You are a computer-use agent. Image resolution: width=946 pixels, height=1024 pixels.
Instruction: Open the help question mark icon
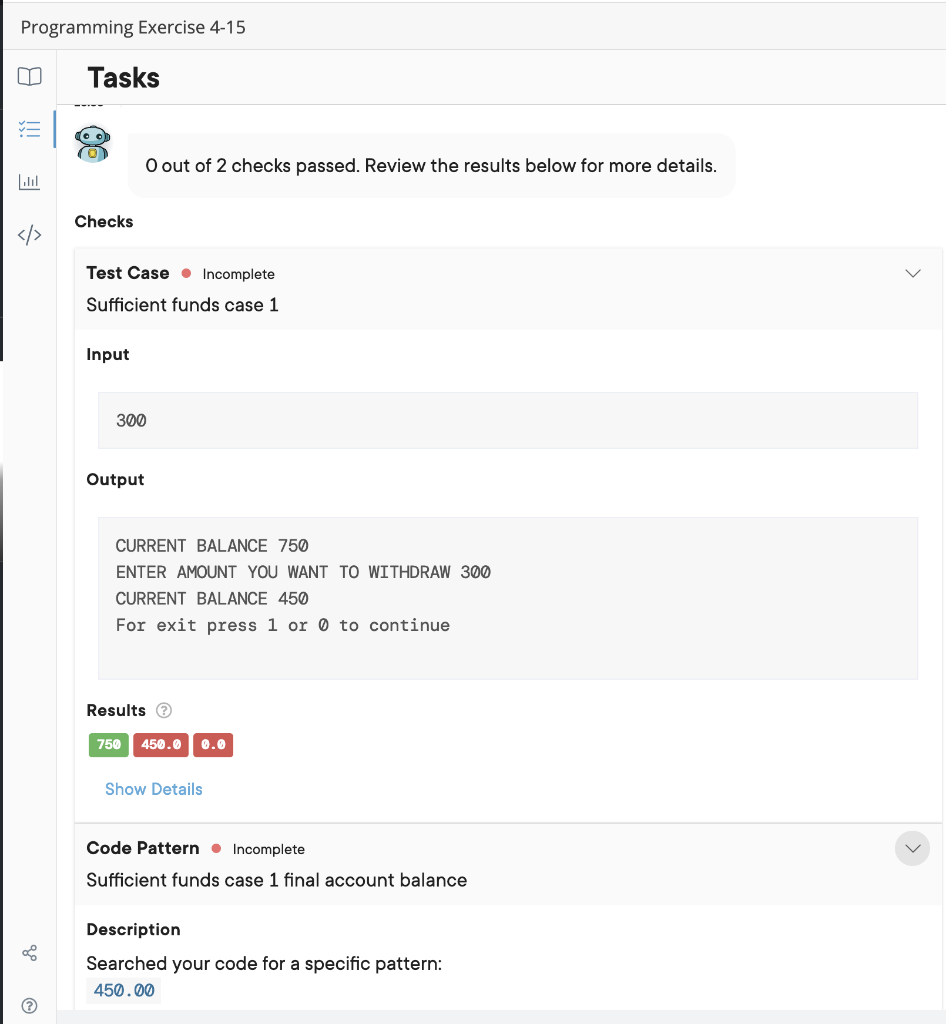(29, 1005)
